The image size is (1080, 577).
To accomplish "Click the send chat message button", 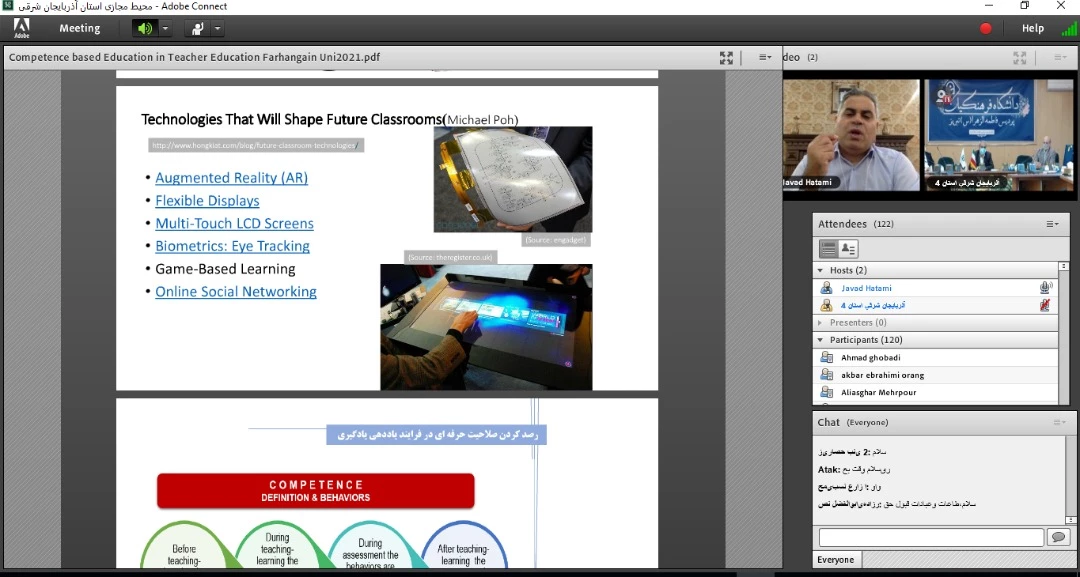I will [1058, 538].
